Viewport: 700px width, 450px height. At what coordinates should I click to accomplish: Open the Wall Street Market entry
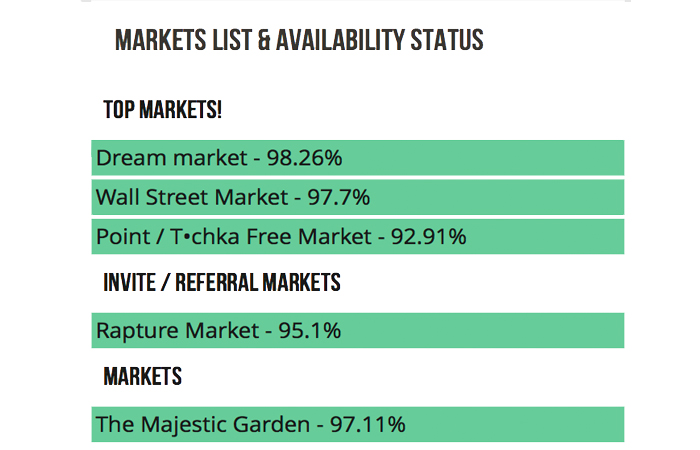(190, 197)
